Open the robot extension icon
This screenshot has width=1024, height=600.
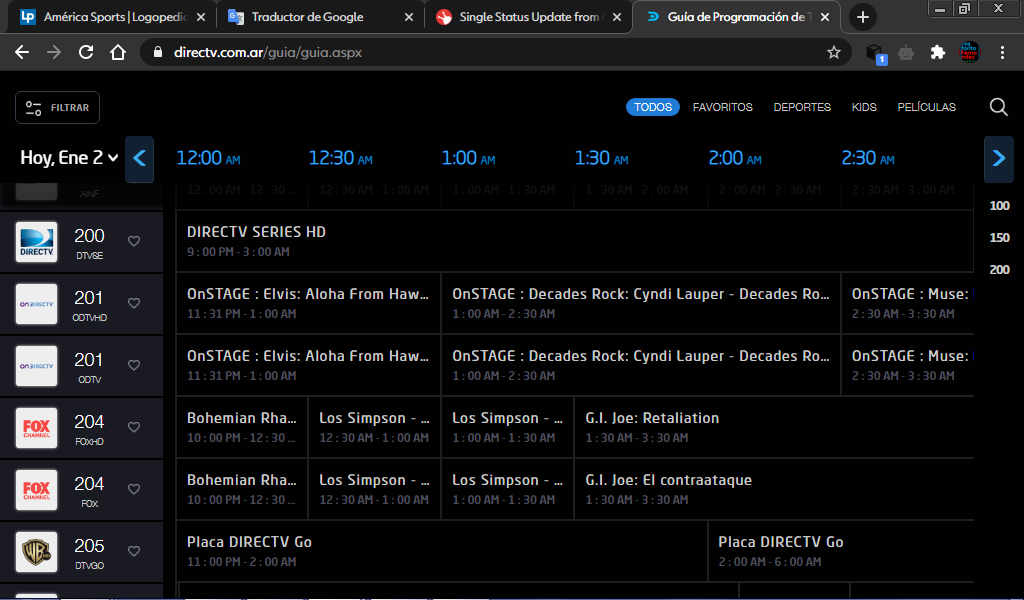click(x=906, y=52)
